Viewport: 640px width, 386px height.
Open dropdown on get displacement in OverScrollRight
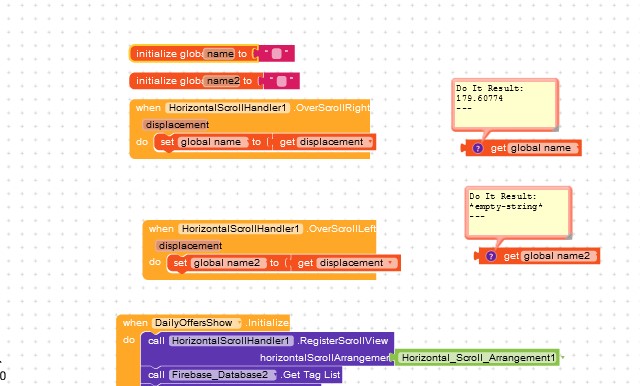370,142
